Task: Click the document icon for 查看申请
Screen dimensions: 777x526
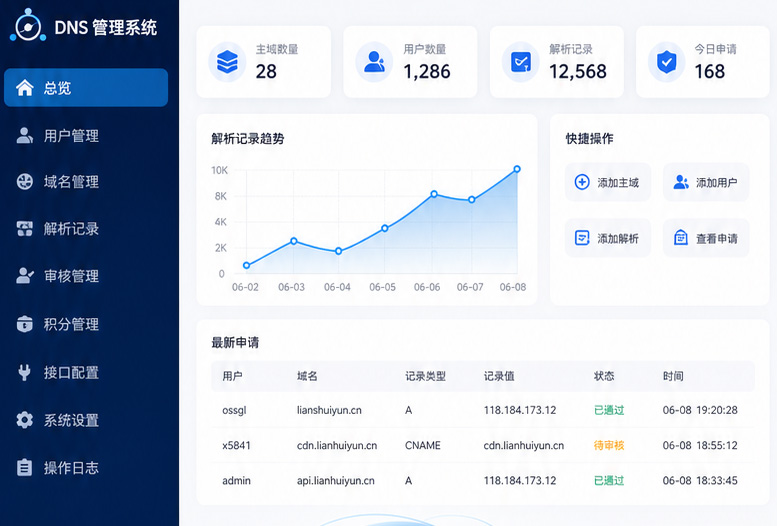Action: point(681,238)
